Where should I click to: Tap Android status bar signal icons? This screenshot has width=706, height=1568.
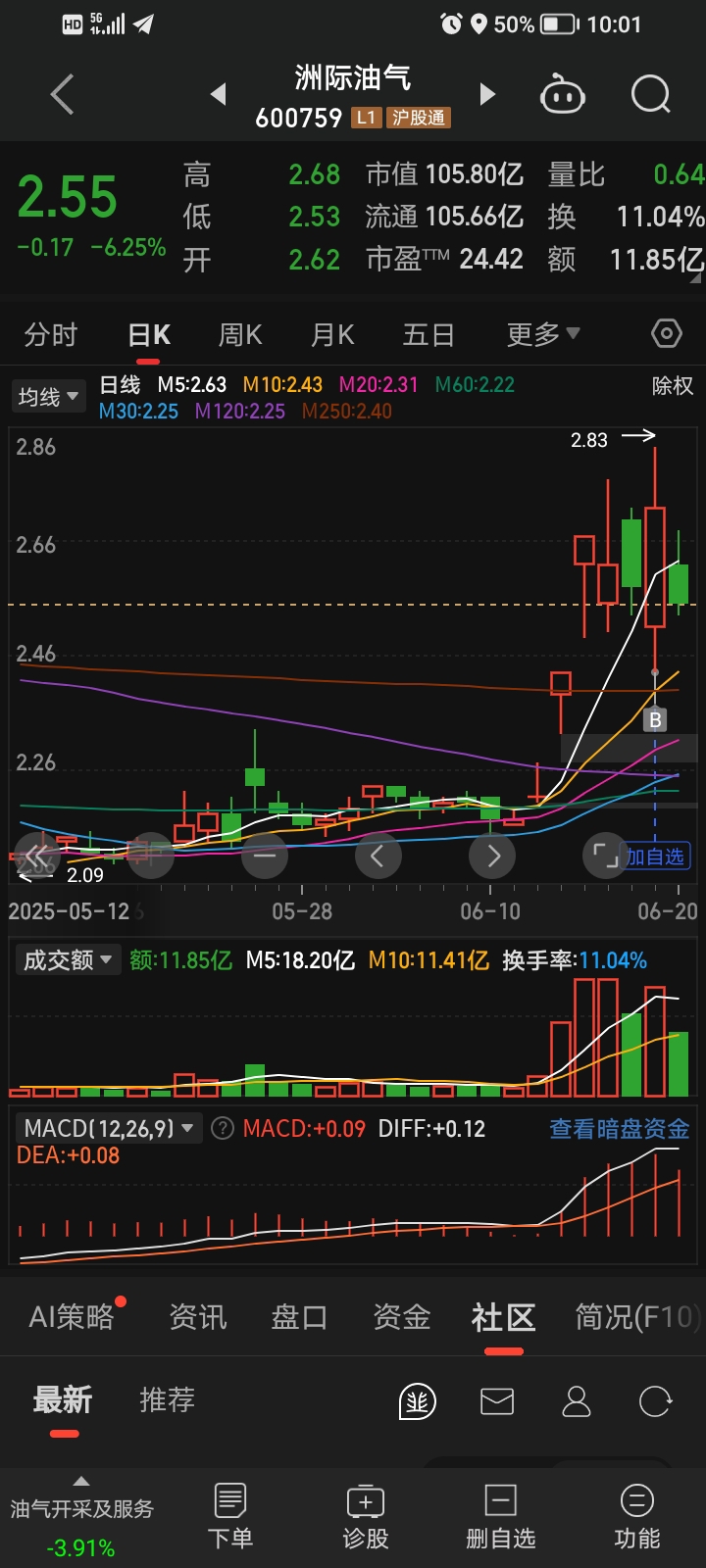click(108, 24)
